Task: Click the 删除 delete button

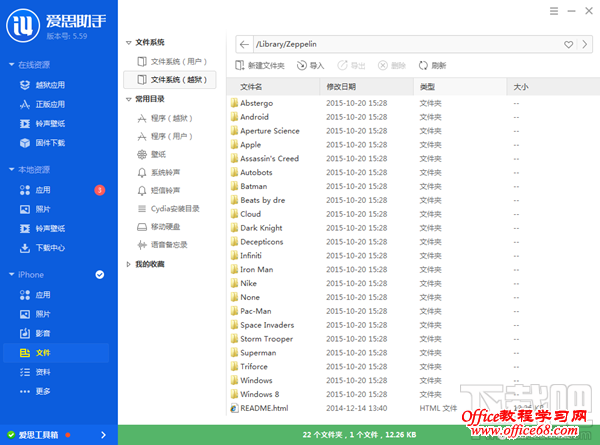Action: (x=392, y=65)
